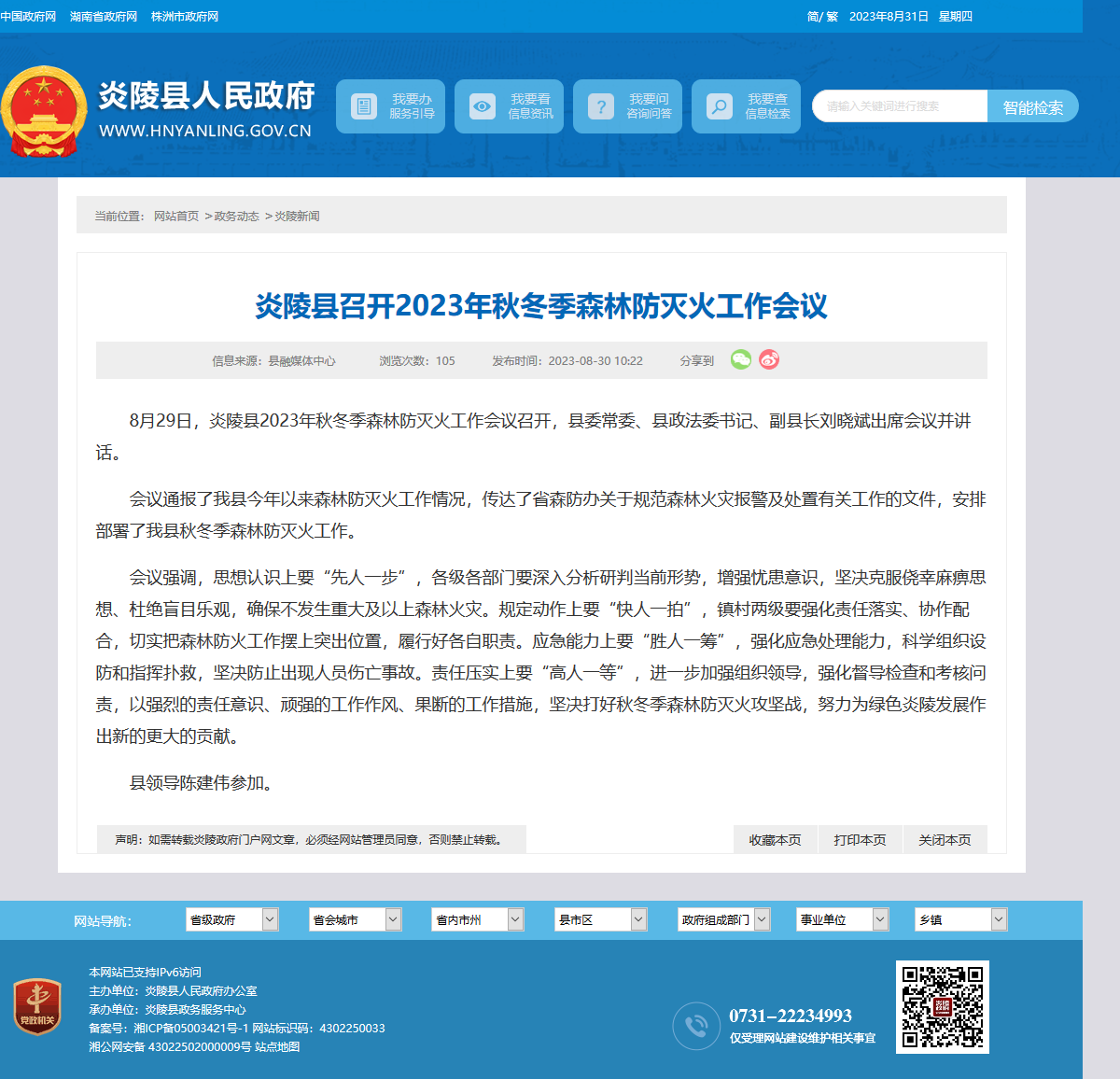The image size is (1120, 1079).
Task: Open the 政府组成部门 dropdown
Action: (723, 919)
